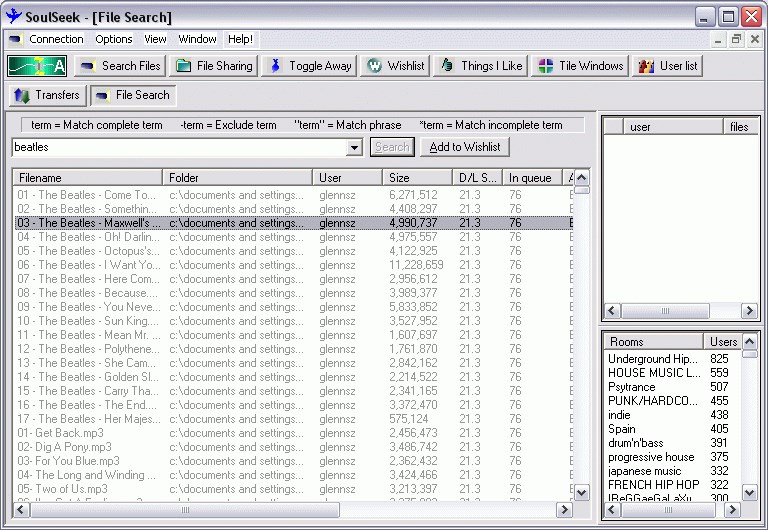The image size is (768, 530).
Task: Click the SoulSeek logo icon in toolbar
Action: (37, 66)
